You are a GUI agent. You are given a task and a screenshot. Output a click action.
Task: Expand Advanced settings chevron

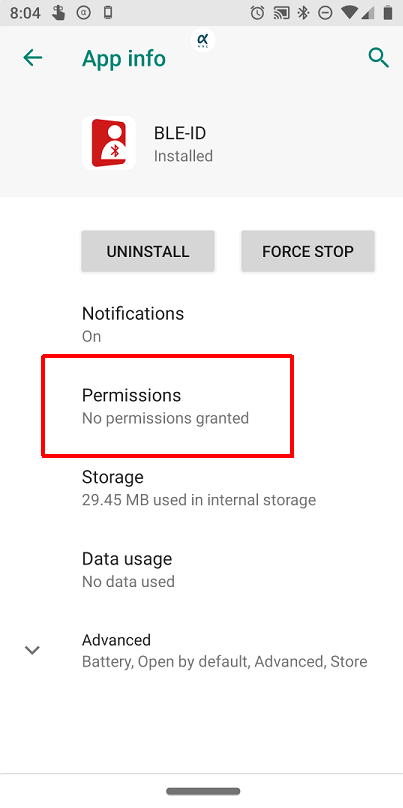click(x=32, y=650)
